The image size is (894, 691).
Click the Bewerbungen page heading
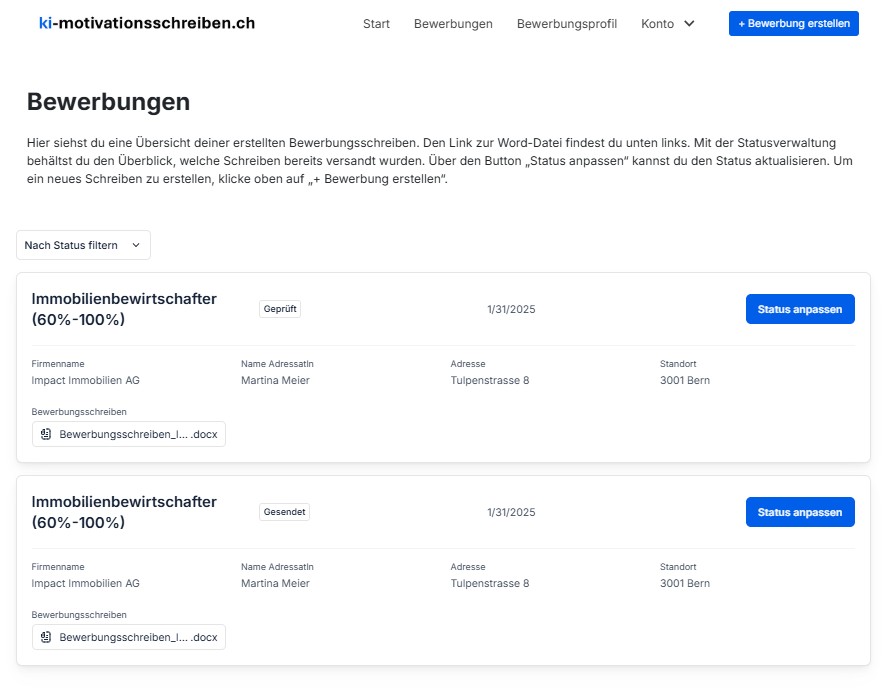tap(108, 101)
